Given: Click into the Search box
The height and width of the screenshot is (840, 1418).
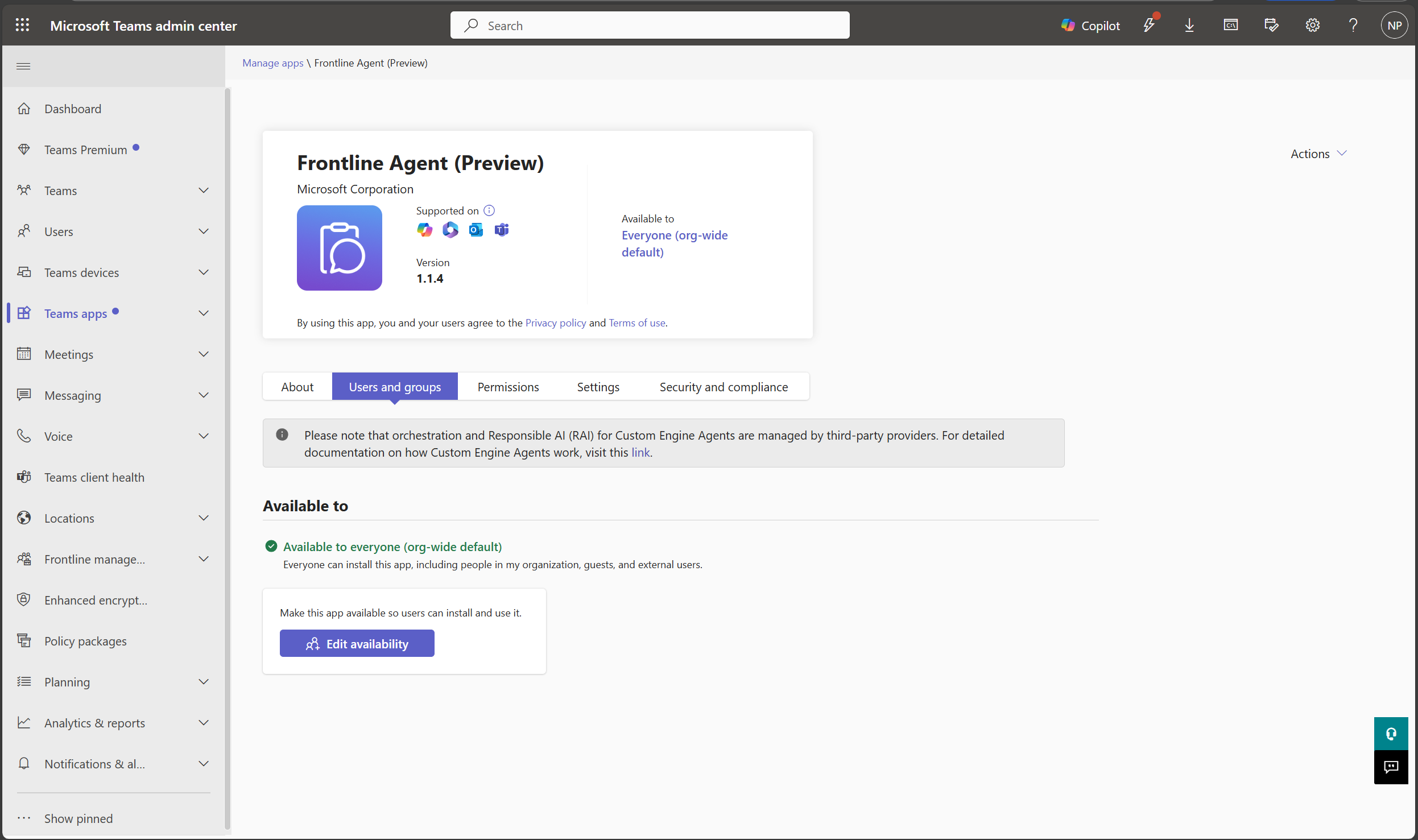Looking at the screenshot, I should [650, 26].
